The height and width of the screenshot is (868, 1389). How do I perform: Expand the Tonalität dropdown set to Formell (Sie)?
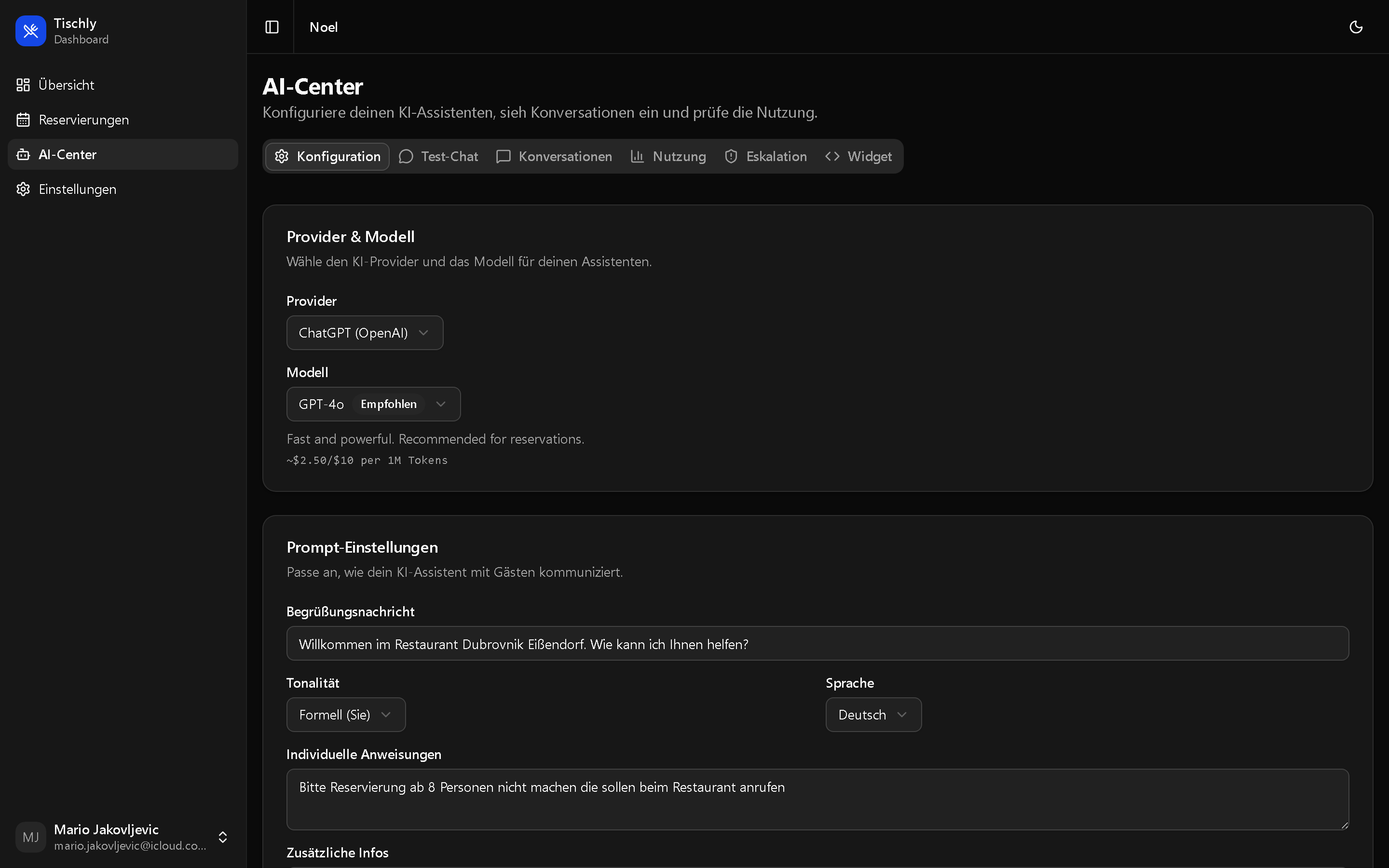click(345, 714)
